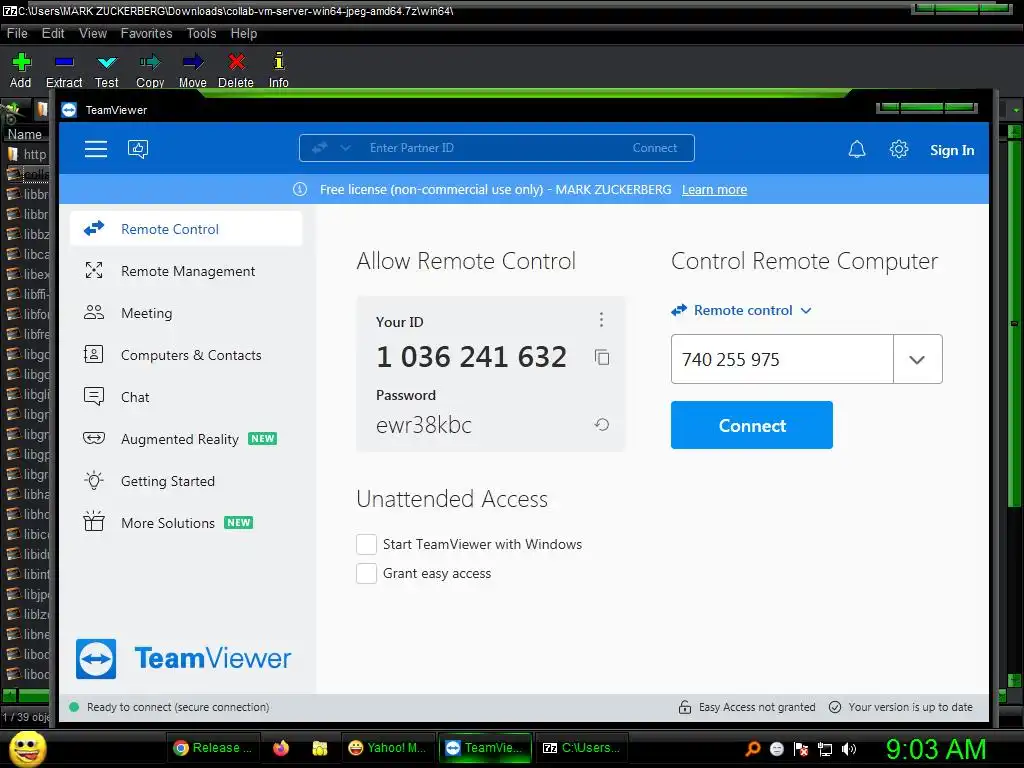Screen dimensions: 1024x768
Task: Refresh the random password
Action: click(x=601, y=425)
